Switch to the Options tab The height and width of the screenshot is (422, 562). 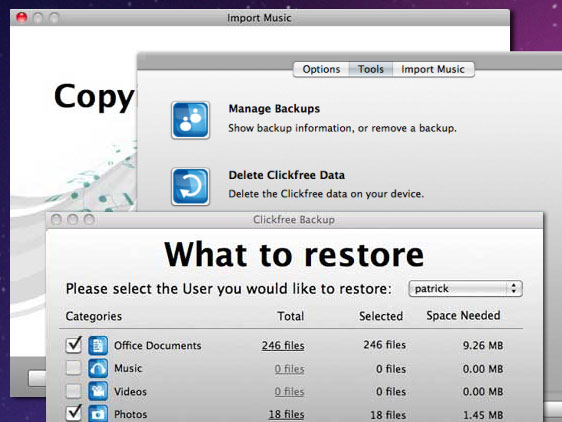tap(321, 69)
